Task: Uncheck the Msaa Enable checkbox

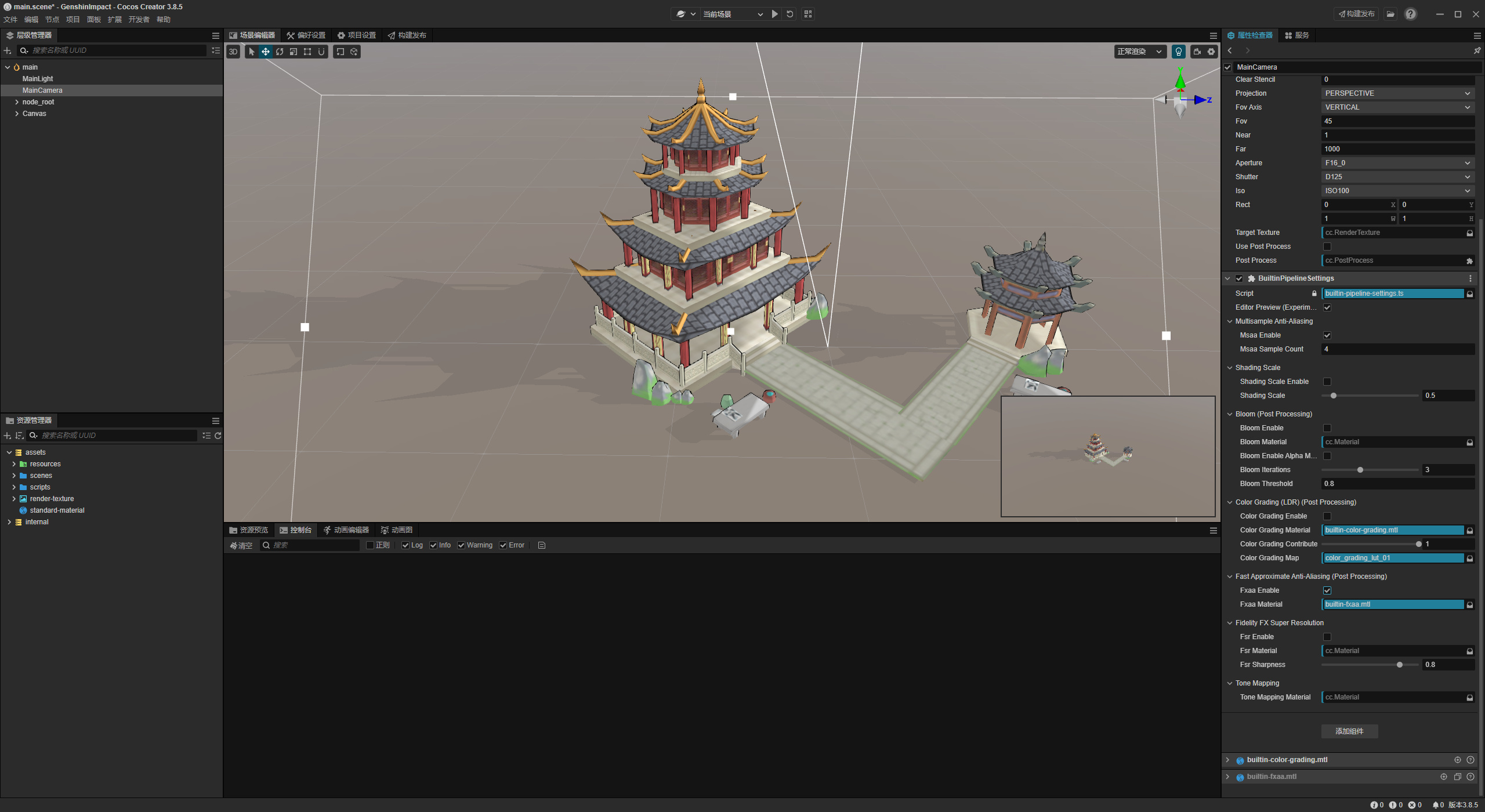Action: (1327, 335)
